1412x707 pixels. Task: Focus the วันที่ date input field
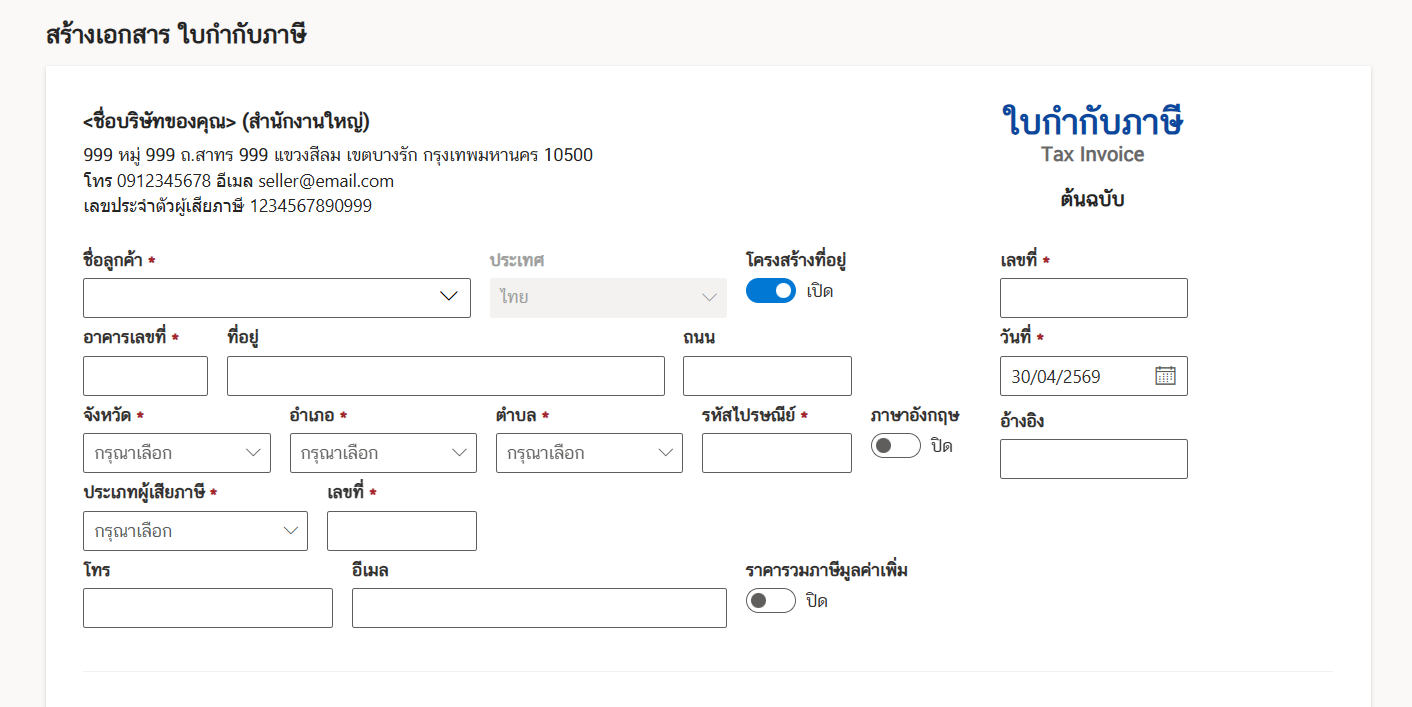pos(1075,376)
